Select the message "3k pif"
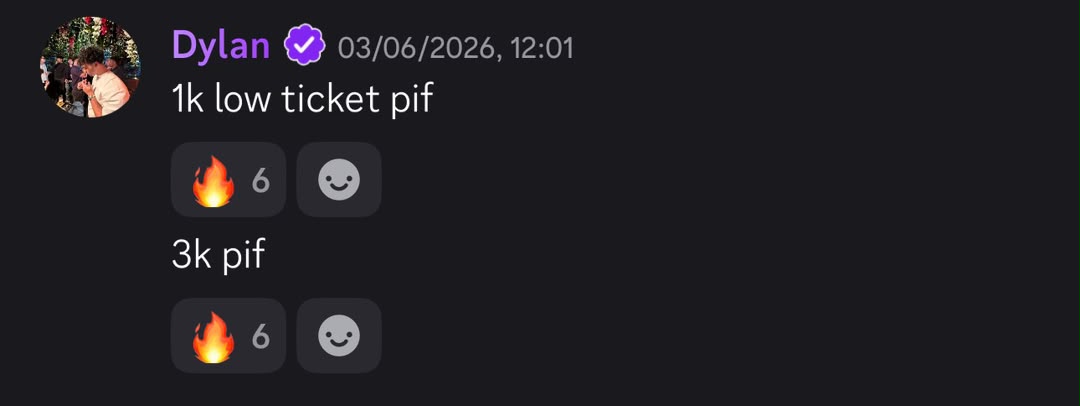Viewport: 1080px width, 406px height. [x=218, y=256]
